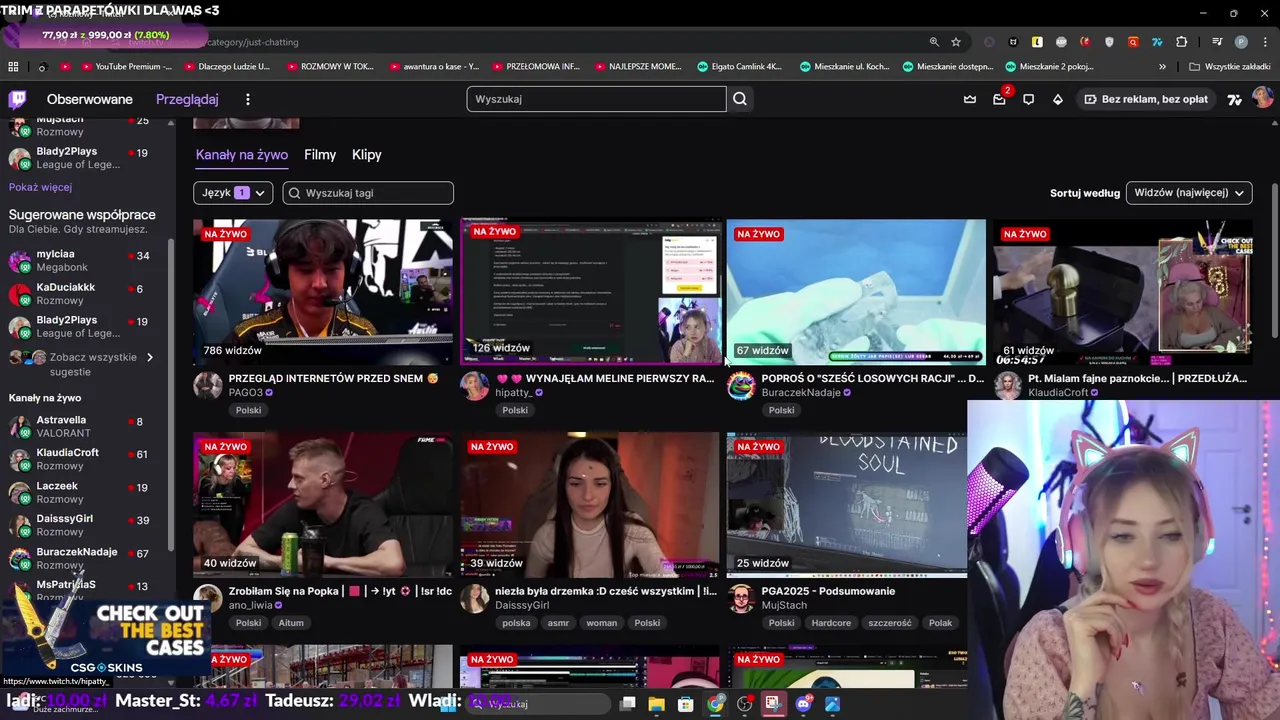Click the hipatty_ channel name
Image resolution: width=1280 pixels, height=720 pixels.
click(x=514, y=393)
